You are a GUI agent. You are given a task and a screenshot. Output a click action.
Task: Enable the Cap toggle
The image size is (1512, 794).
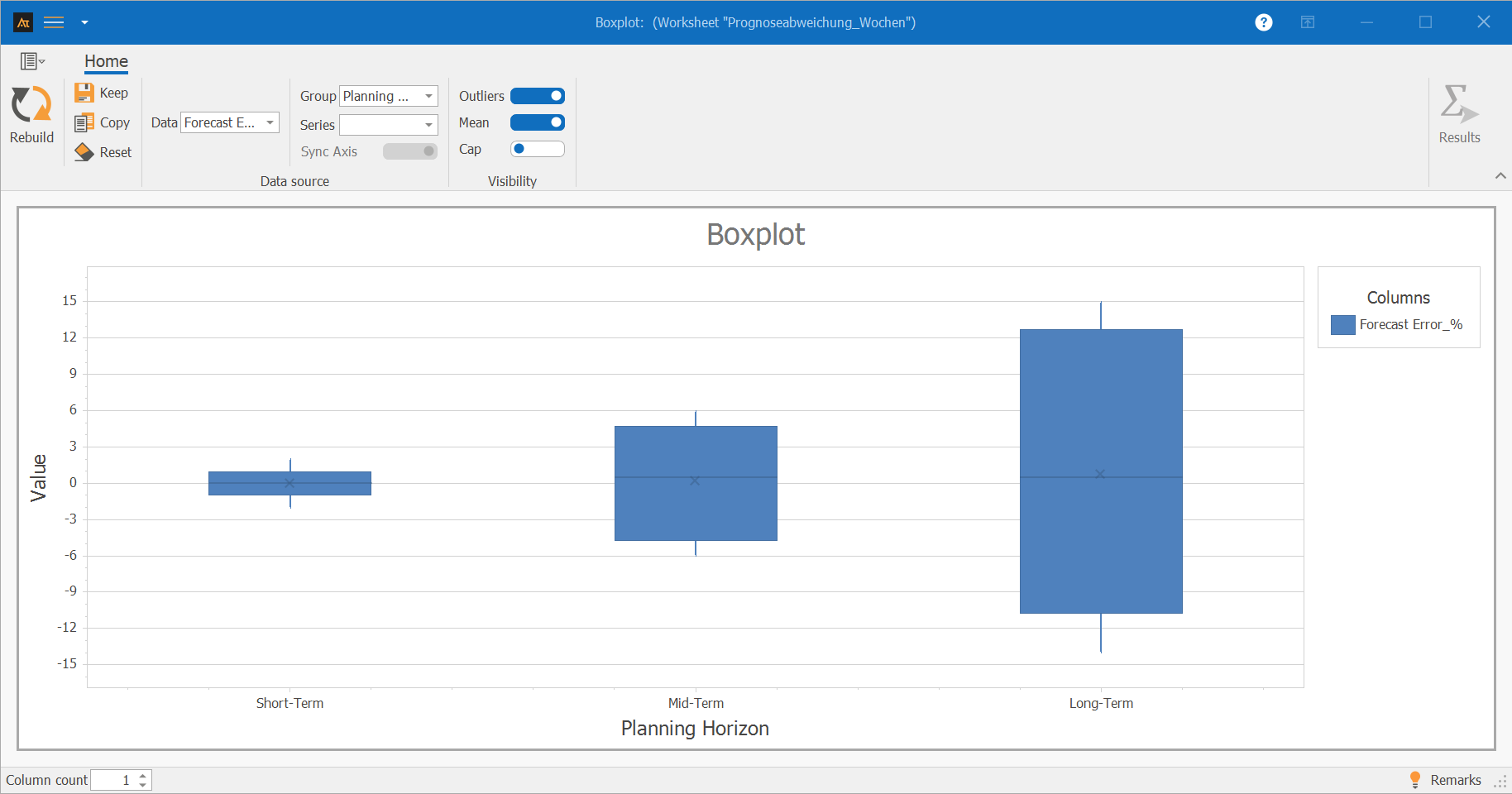(537, 149)
